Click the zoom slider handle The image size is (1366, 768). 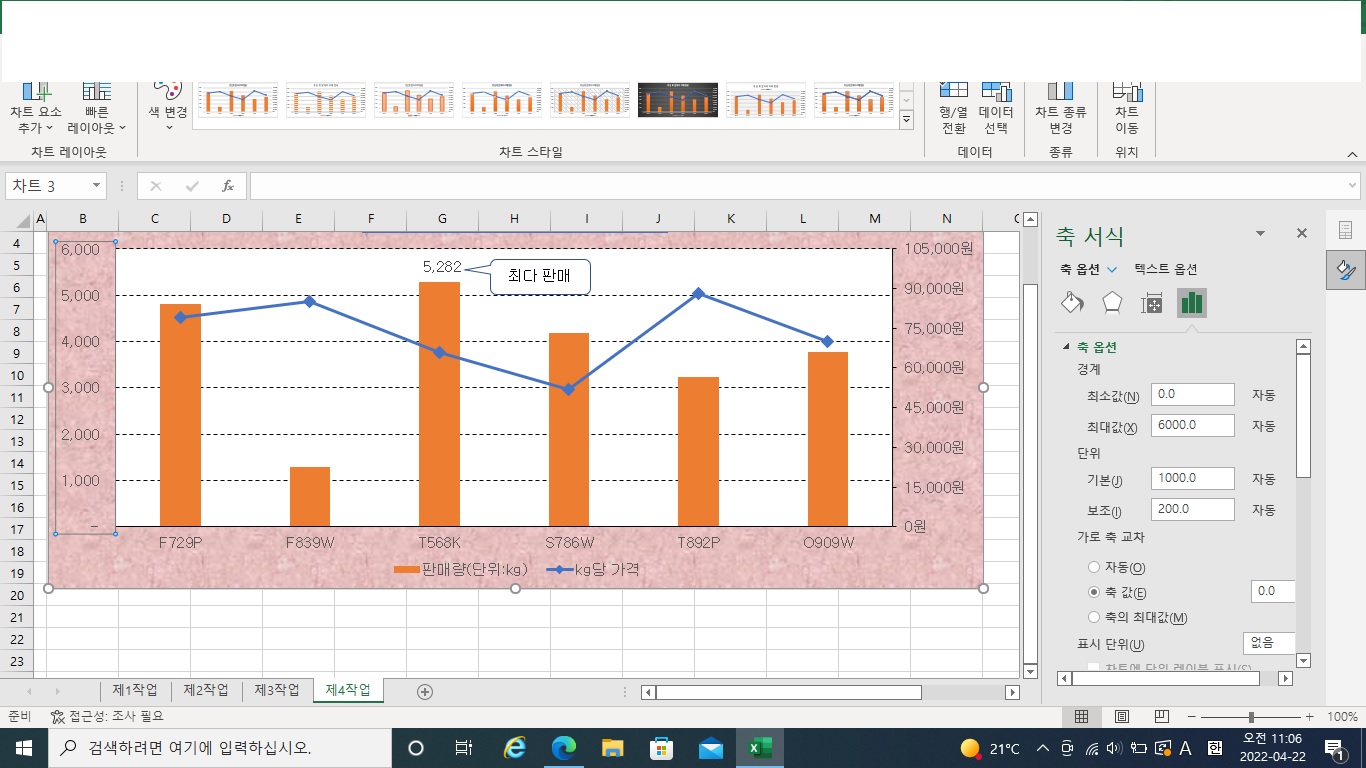[x=1251, y=717]
